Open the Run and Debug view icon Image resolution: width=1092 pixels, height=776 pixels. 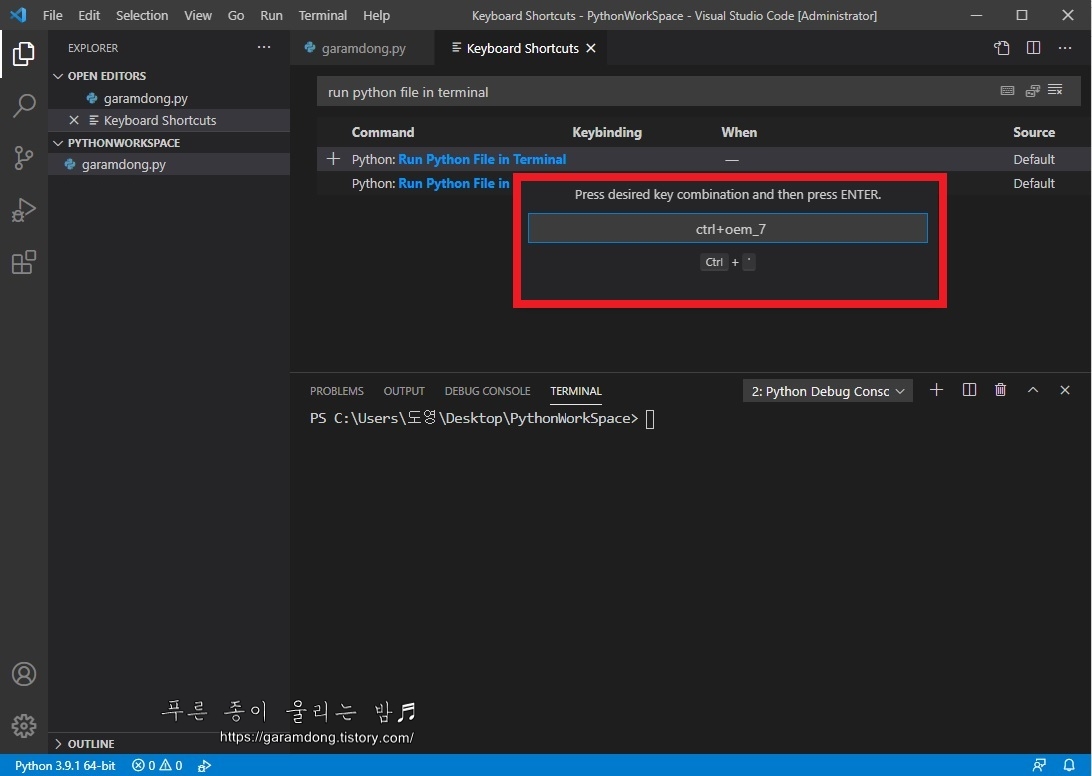[x=24, y=210]
